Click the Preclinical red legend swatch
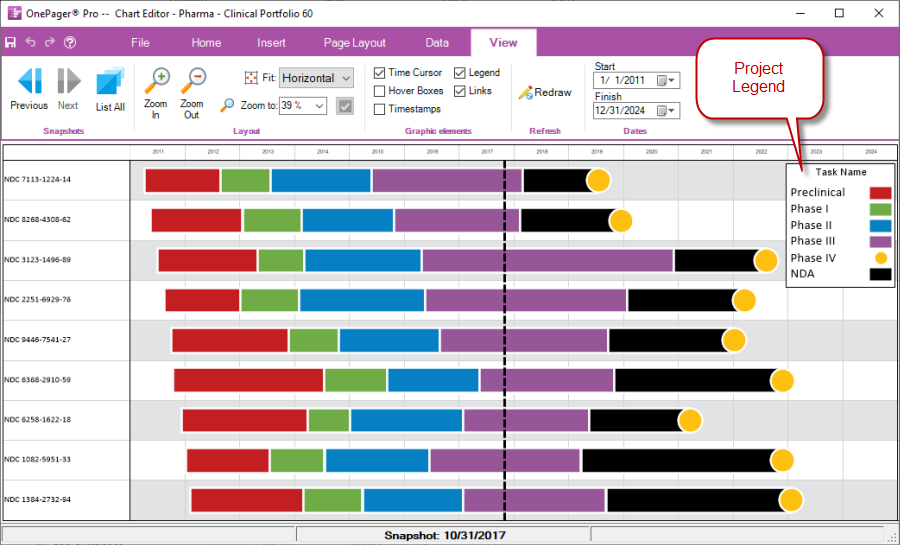Viewport: 900px width, 545px height. coord(880,193)
